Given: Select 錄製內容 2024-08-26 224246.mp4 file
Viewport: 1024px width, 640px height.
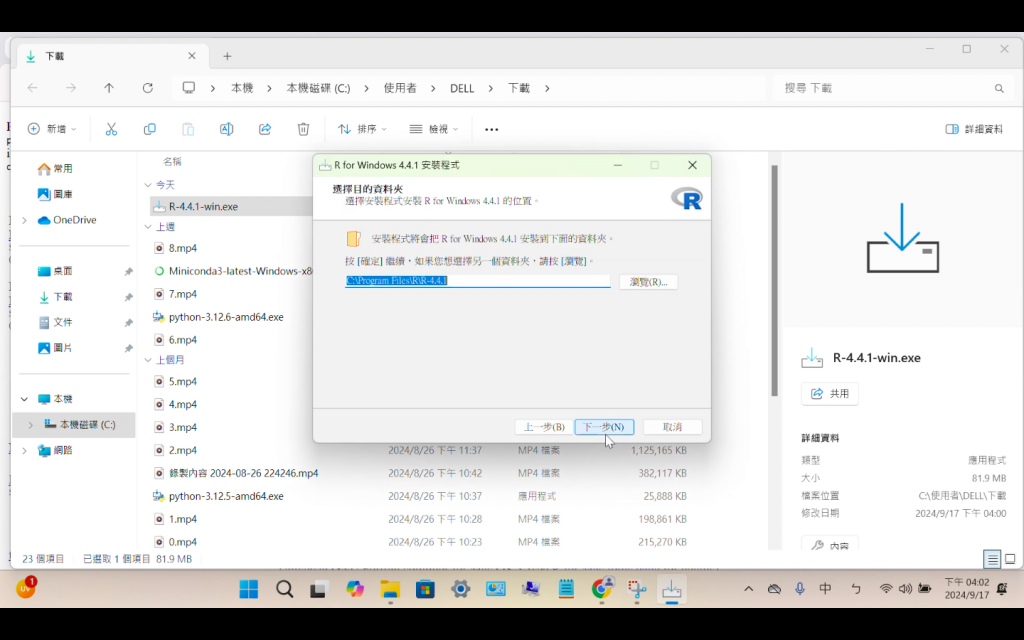Looking at the screenshot, I should pyautogui.click(x=244, y=473).
